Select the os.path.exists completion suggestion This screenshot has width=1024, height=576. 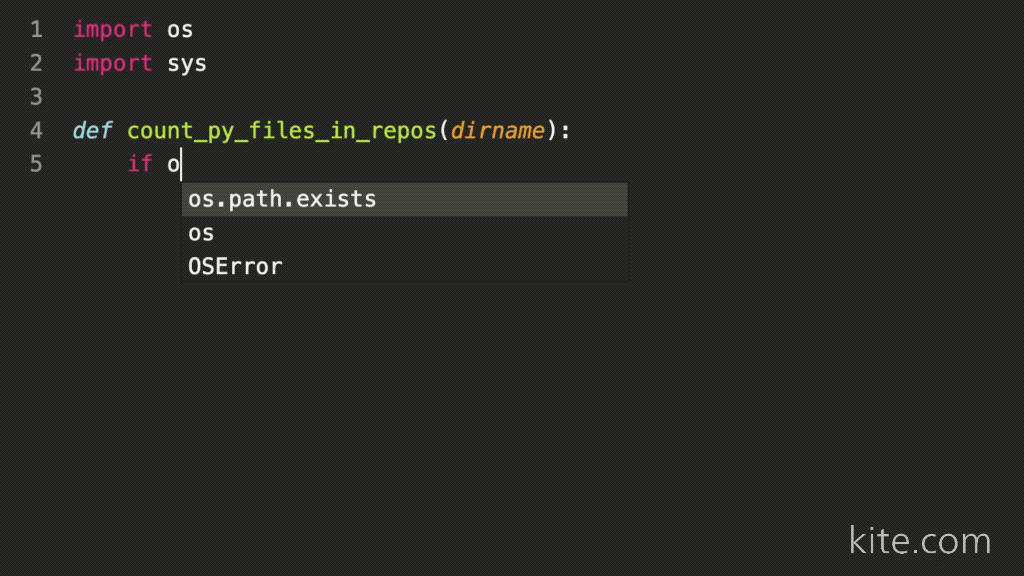pyautogui.click(x=281, y=199)
